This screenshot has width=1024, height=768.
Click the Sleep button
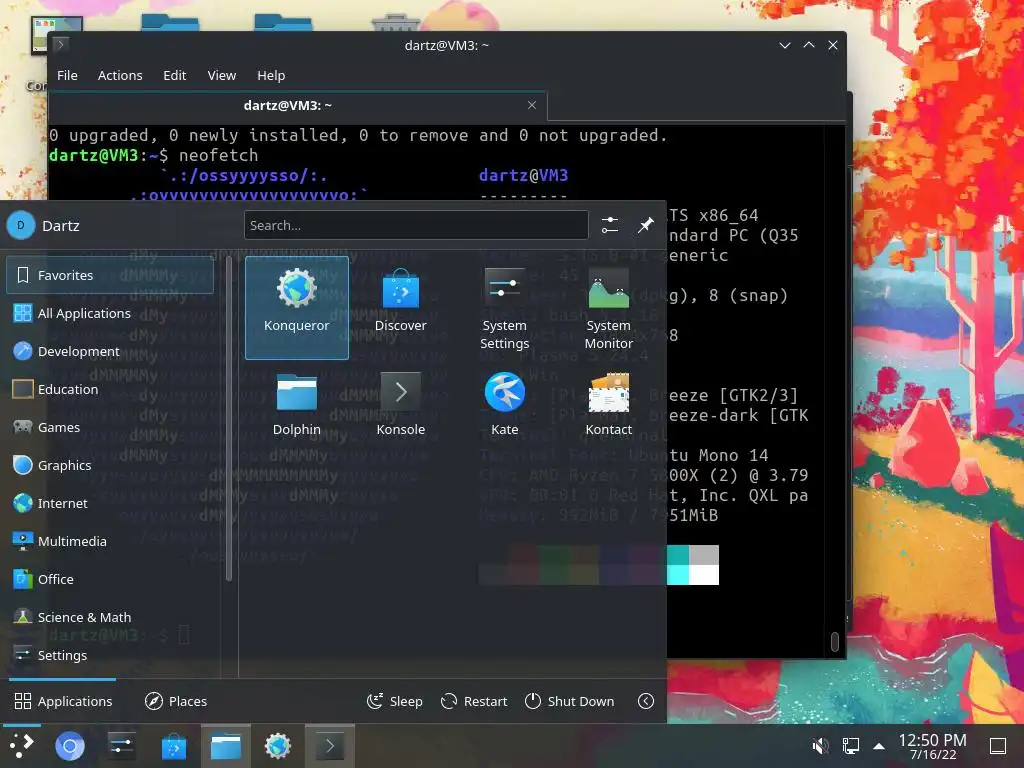point(394,701)
